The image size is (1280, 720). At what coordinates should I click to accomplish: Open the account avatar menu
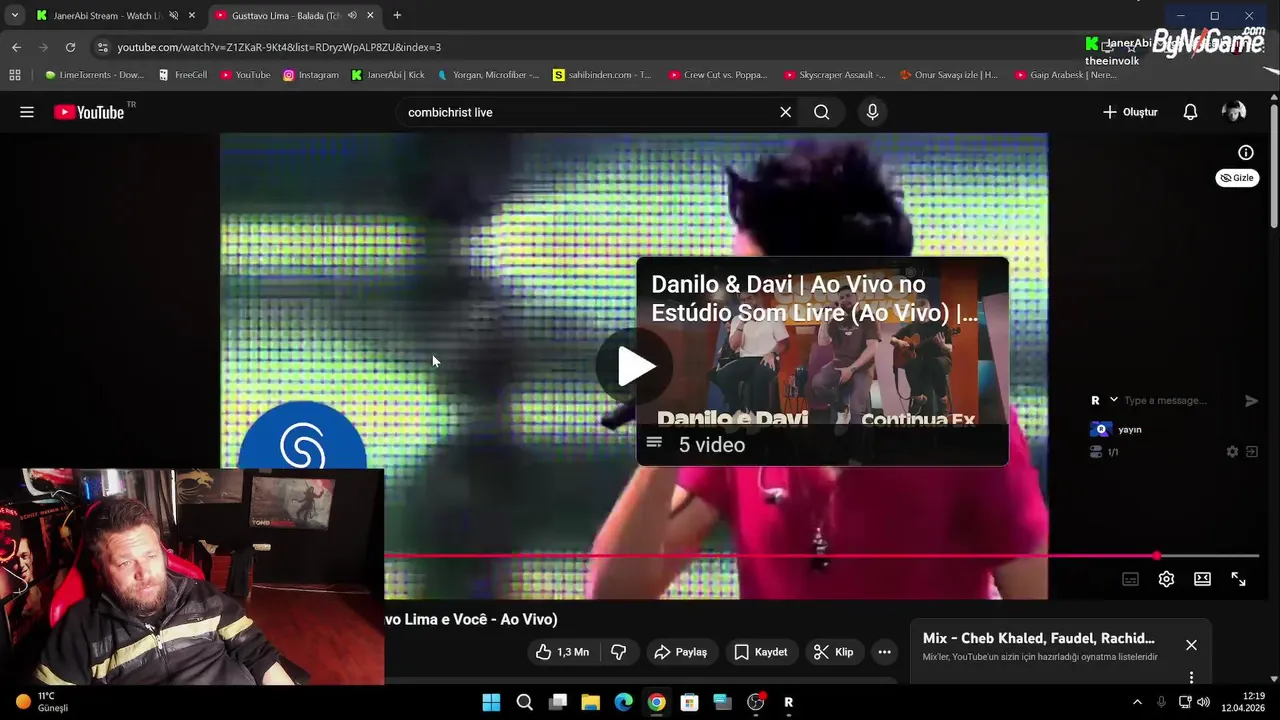(x=1234, y=112)
